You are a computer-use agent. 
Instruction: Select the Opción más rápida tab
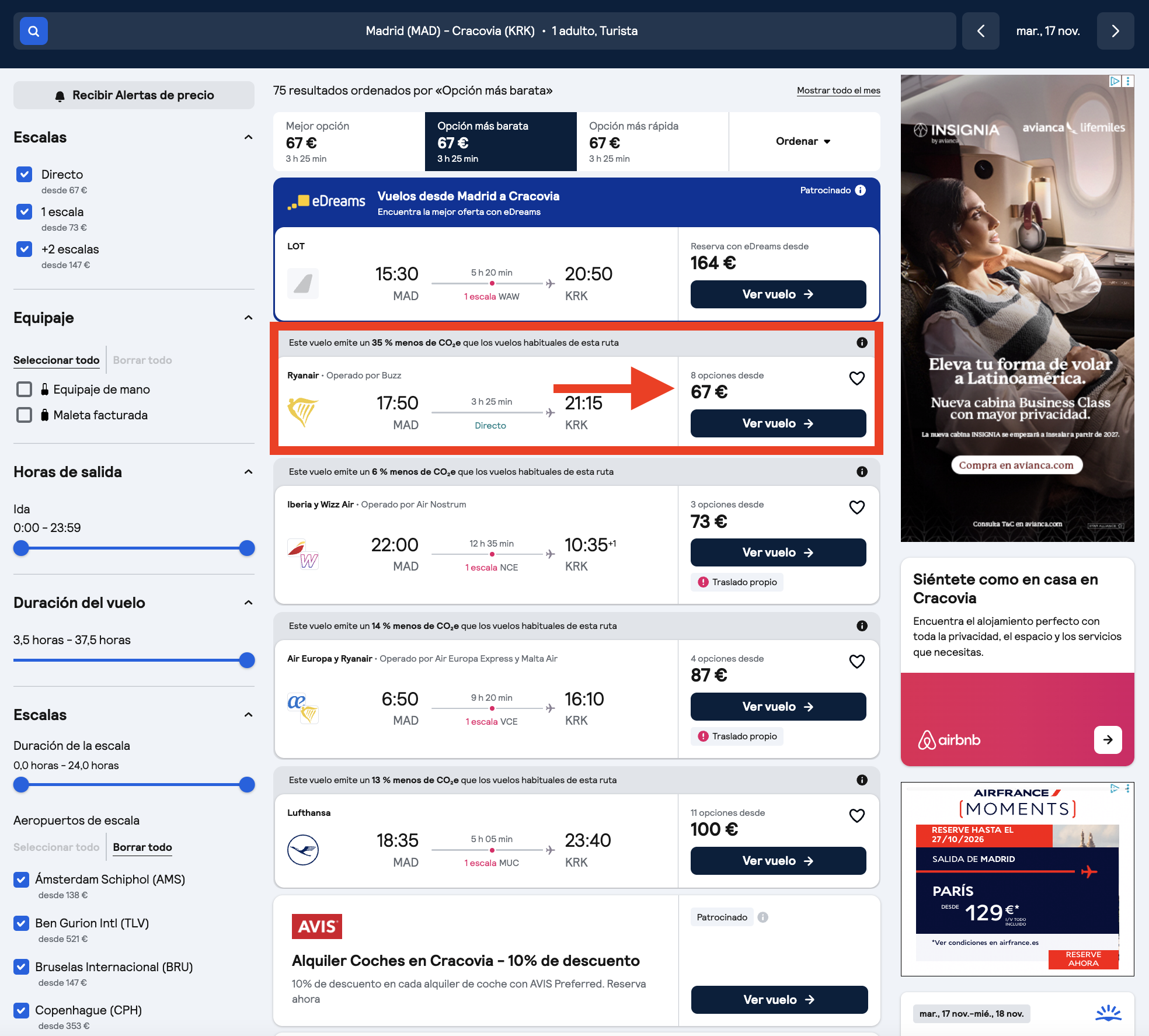(x=653, y=141)
